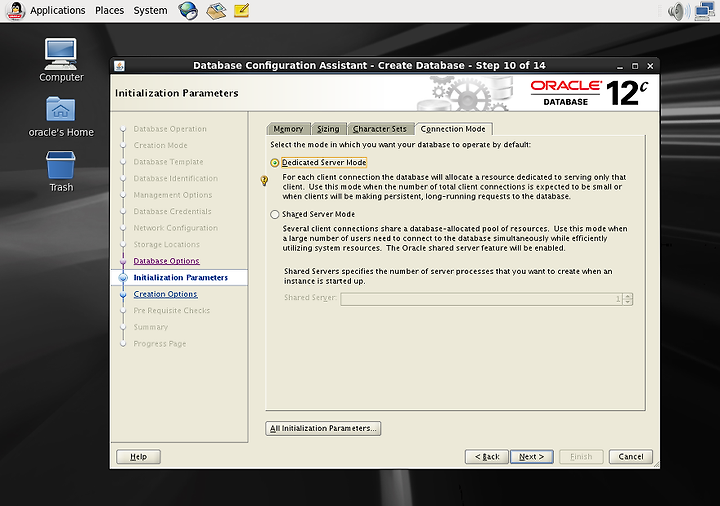Decrease Shared Server count with down arrow
This screenshot has width=720, height=506.
[628, 302]
